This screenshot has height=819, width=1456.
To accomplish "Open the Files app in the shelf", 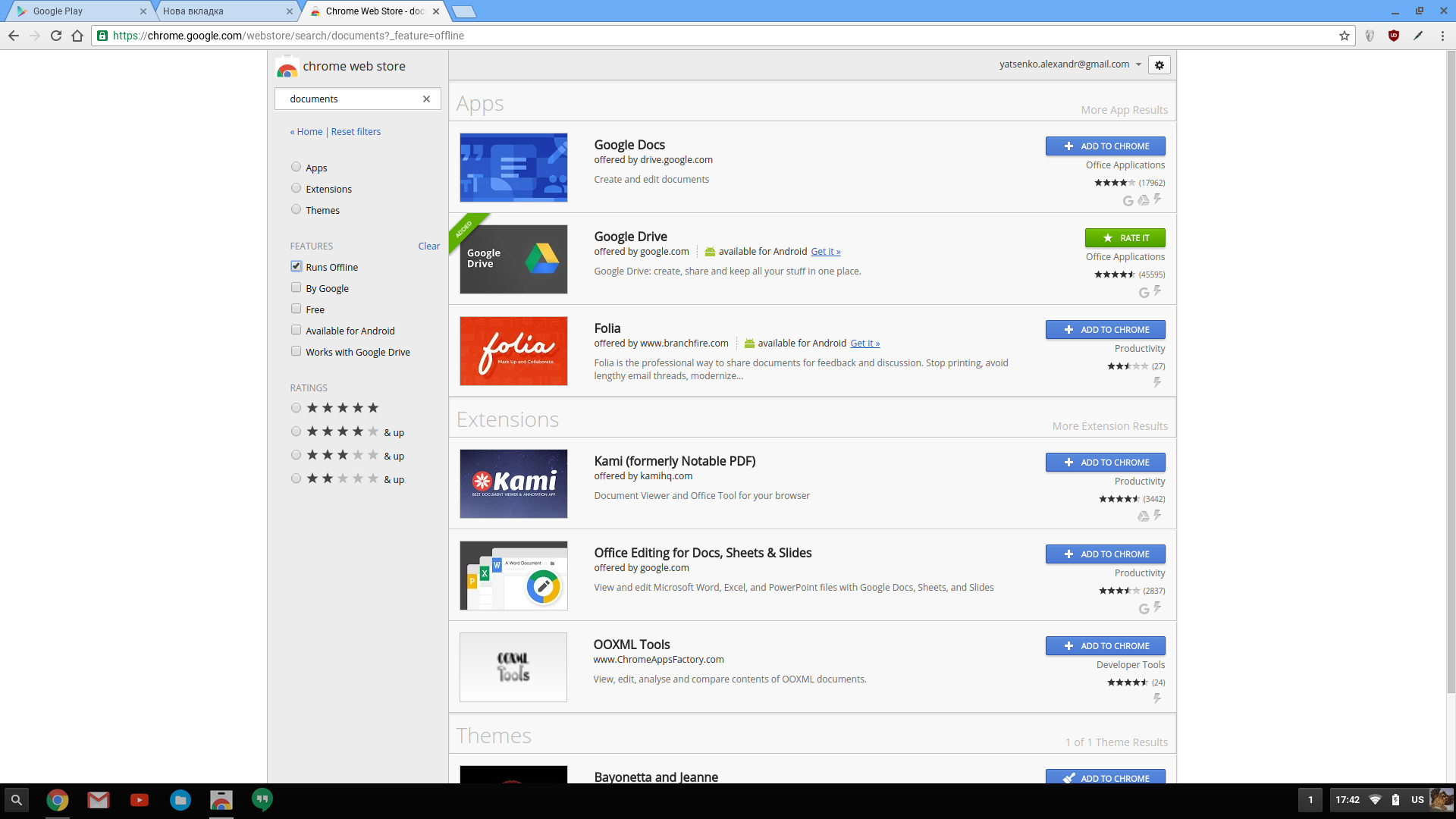I will (x=180, y=800).
